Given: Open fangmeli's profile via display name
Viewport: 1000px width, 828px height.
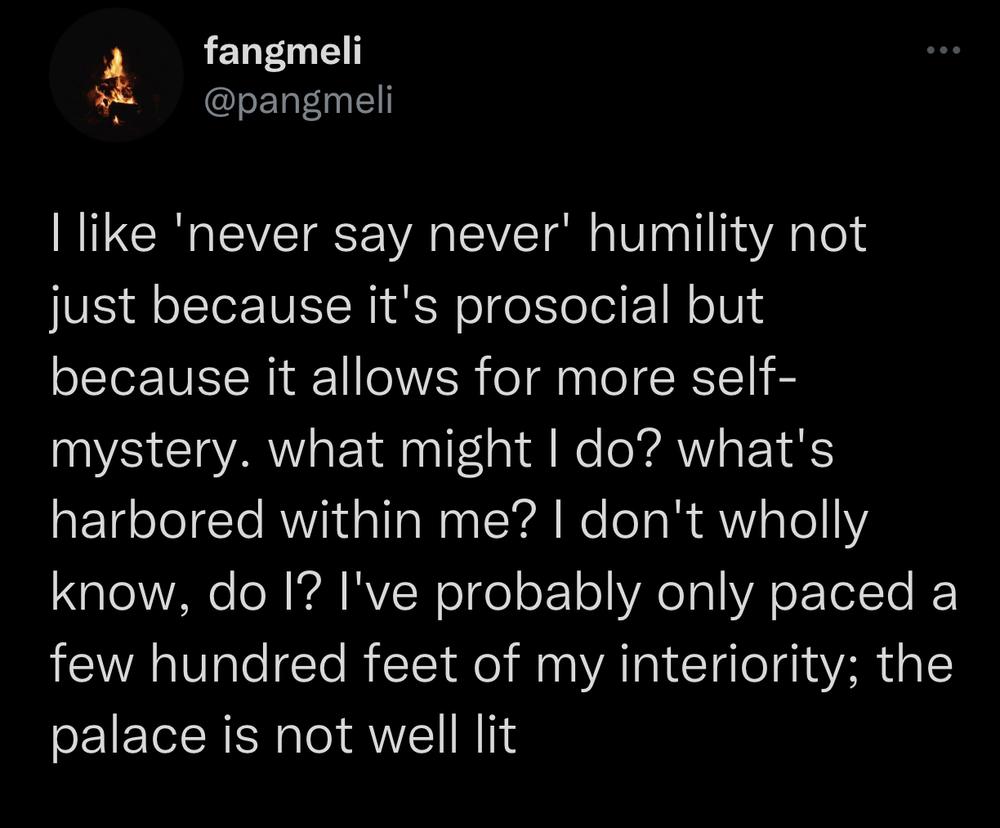Looking at the screenshot, I should [x=283, y=52].
